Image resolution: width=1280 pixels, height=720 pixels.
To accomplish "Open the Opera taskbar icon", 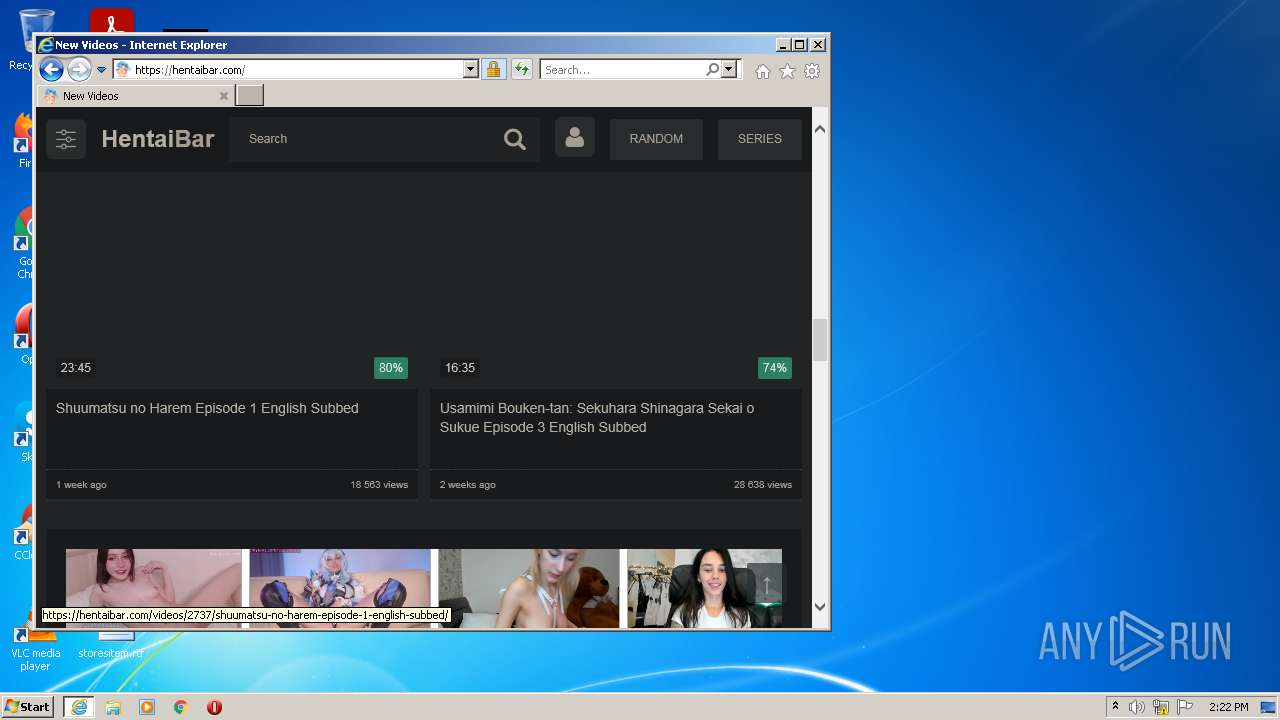I will [x=214, y=707].
